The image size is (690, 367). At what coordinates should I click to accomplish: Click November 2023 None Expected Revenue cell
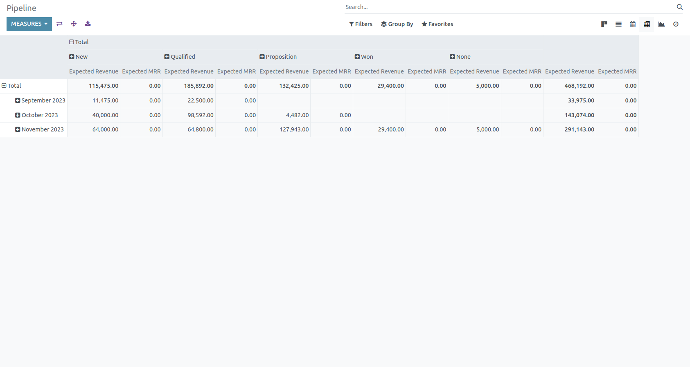(x=474, y=129)
